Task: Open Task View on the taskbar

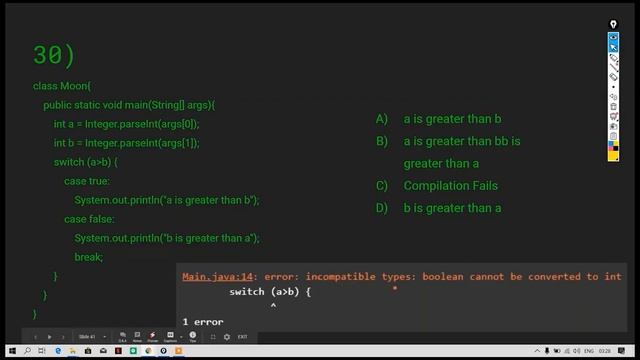Action: pyautogui.click(x=42, y=351)
